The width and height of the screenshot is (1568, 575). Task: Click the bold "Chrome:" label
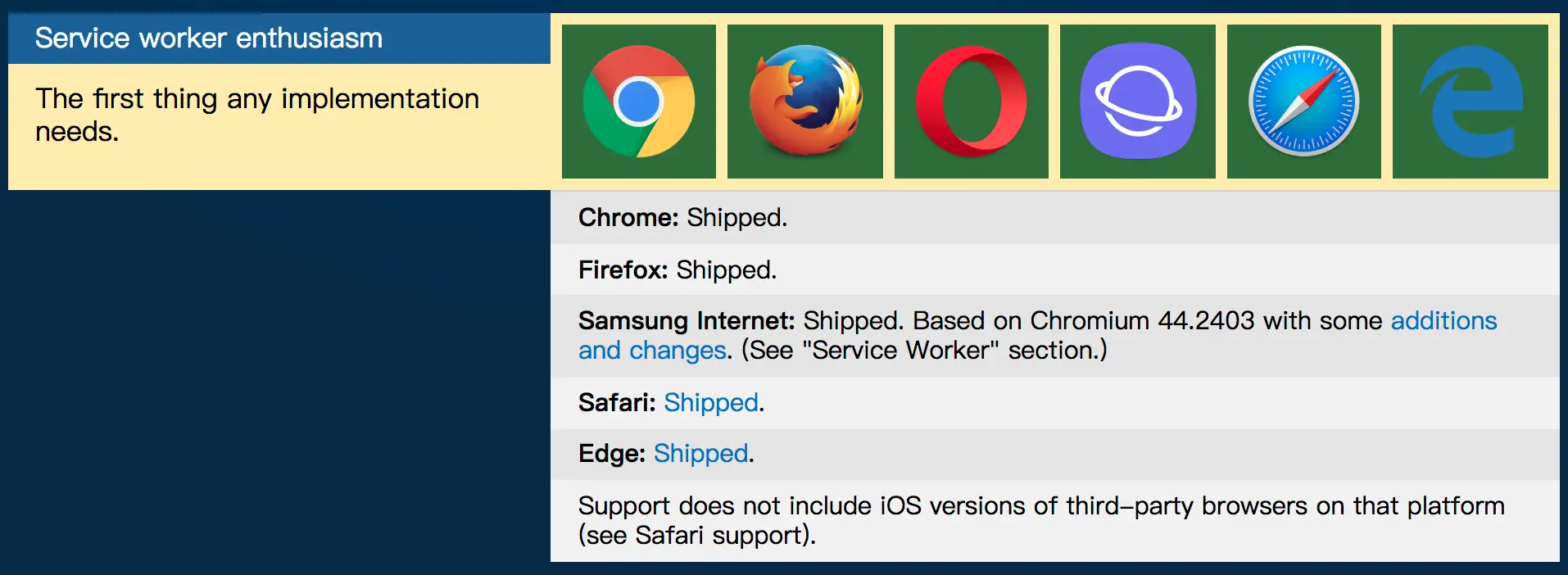[x=628, y=218]
